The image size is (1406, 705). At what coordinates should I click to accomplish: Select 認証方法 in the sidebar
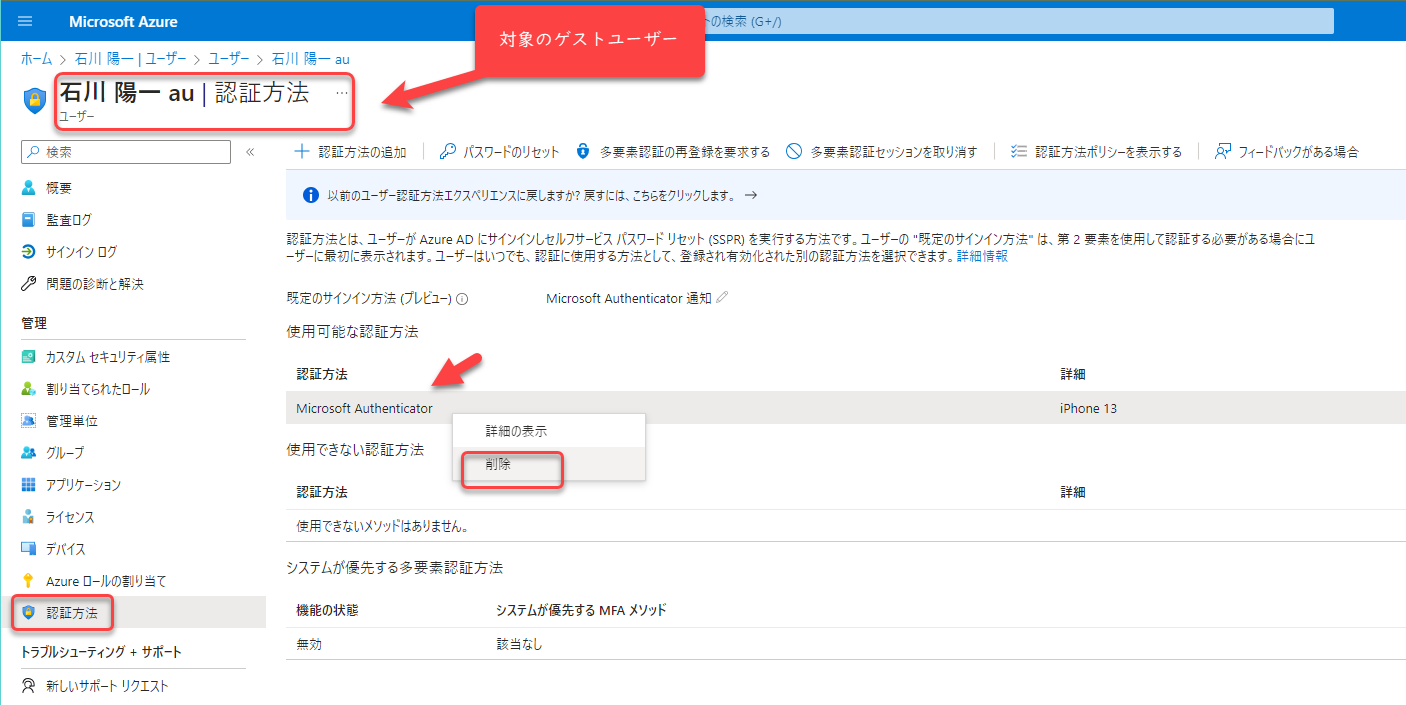tap(71, 612)
